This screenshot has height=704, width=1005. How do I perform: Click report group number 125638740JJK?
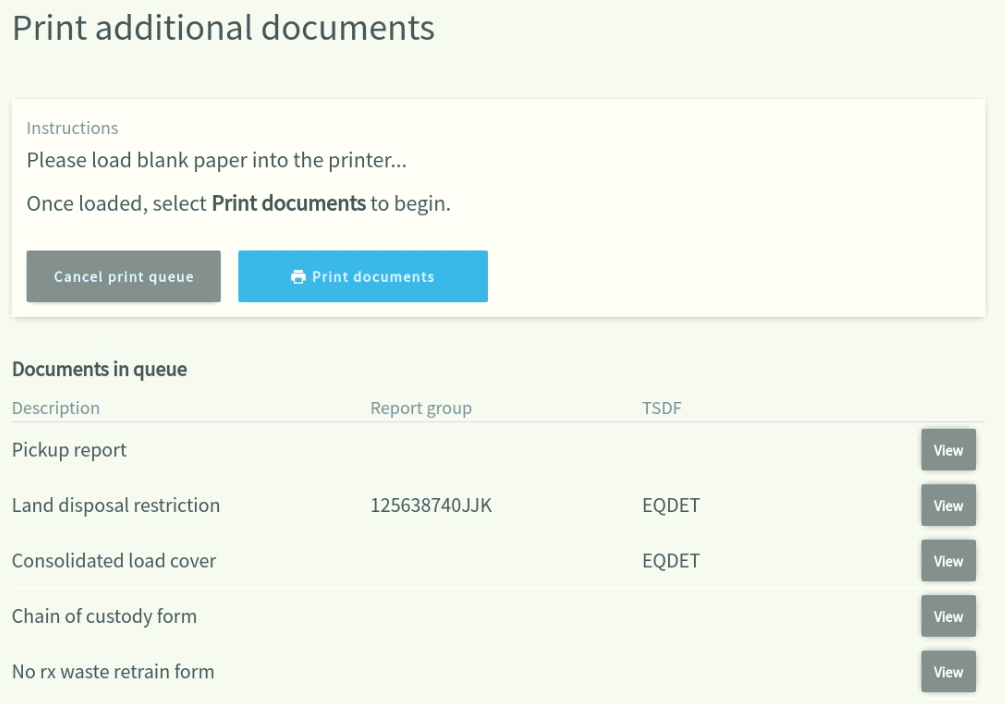pyautogui.click(x=431, y=505)
